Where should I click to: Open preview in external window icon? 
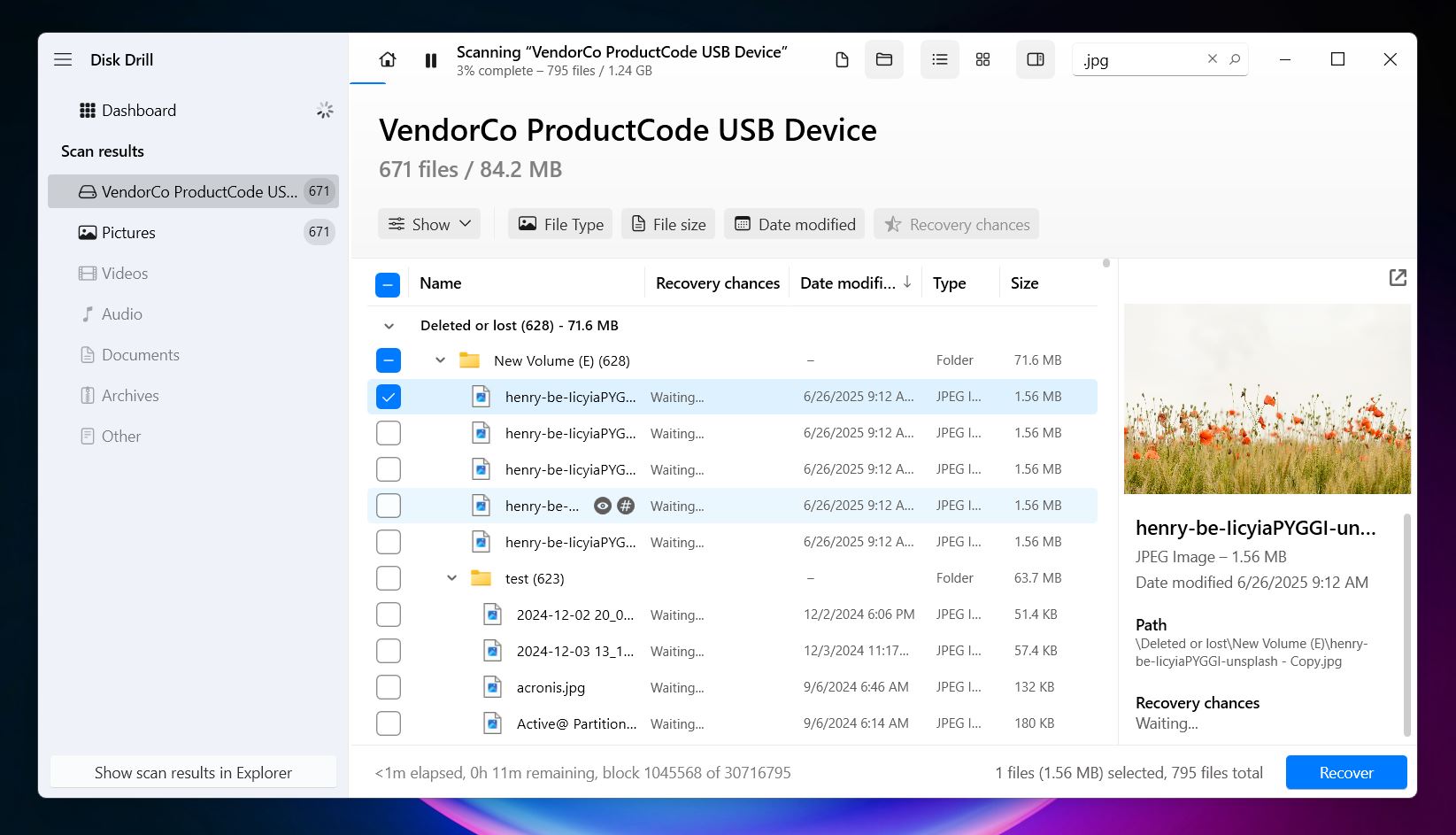pyautogui.click(x=1398, y=278)
